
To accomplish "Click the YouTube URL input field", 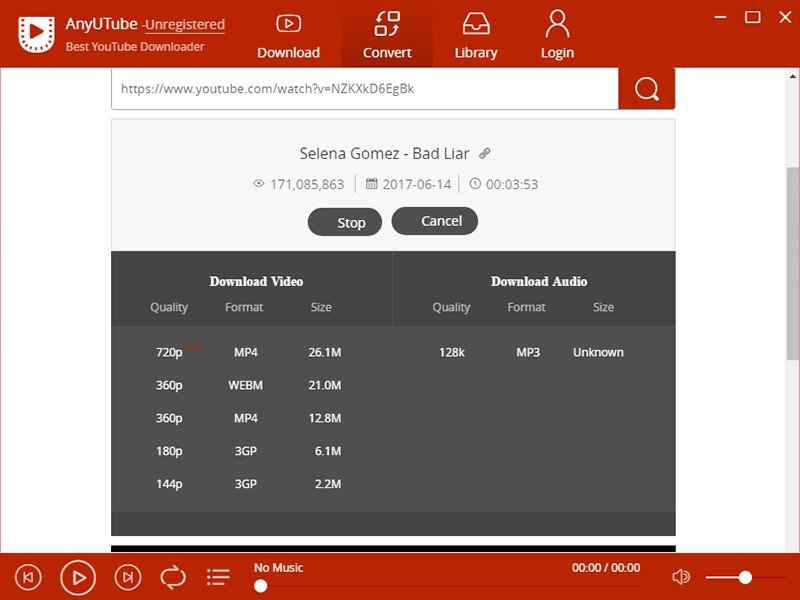I will tap(365, 89).
